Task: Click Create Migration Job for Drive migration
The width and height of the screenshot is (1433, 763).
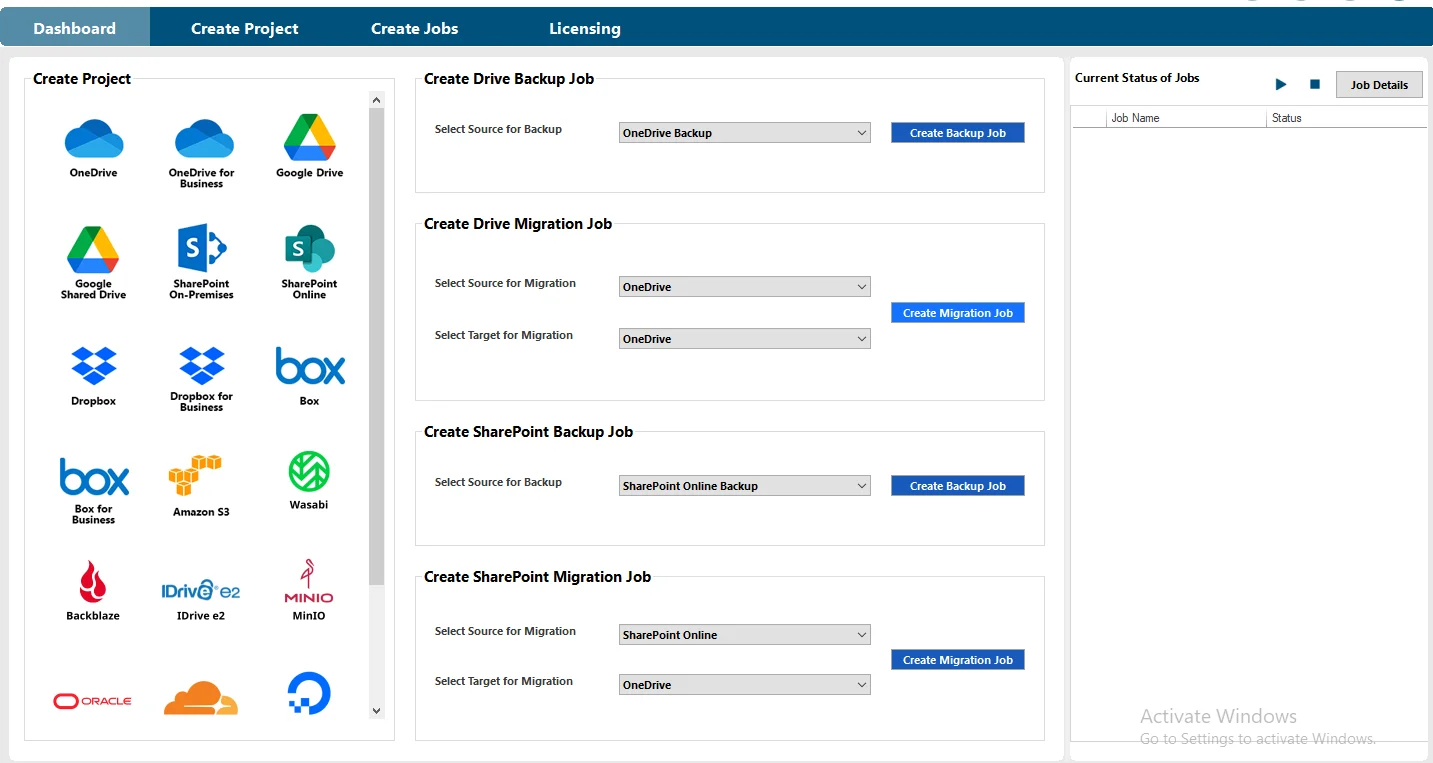Action: point(958,313)
